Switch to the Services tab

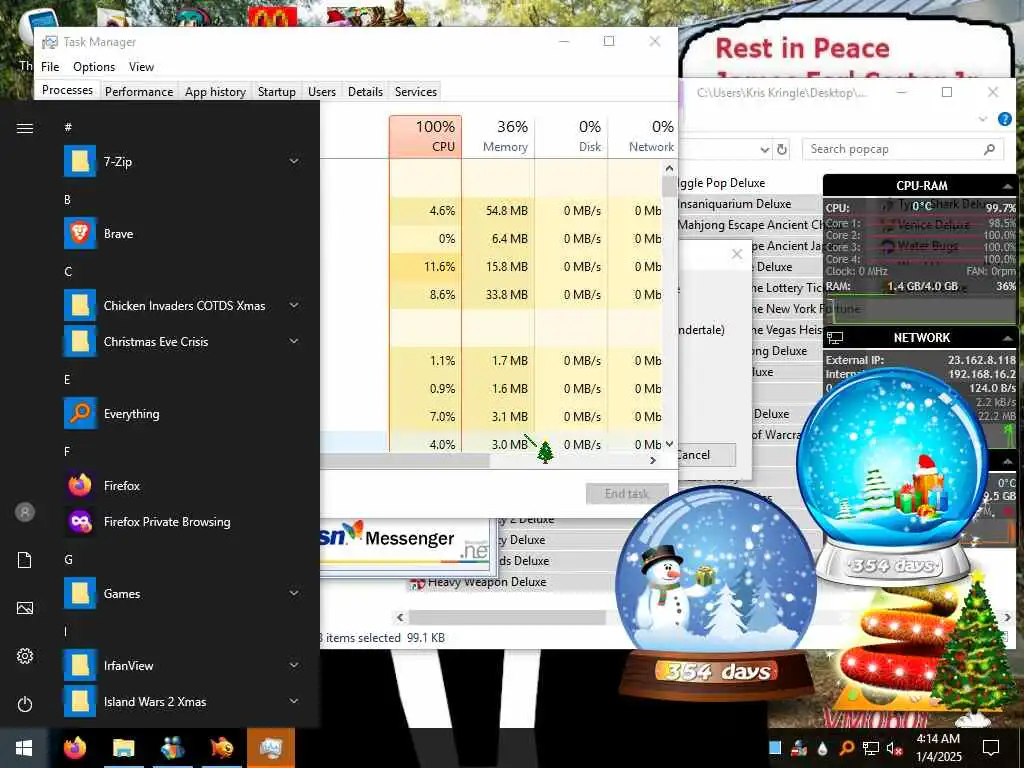coord(415,91)
